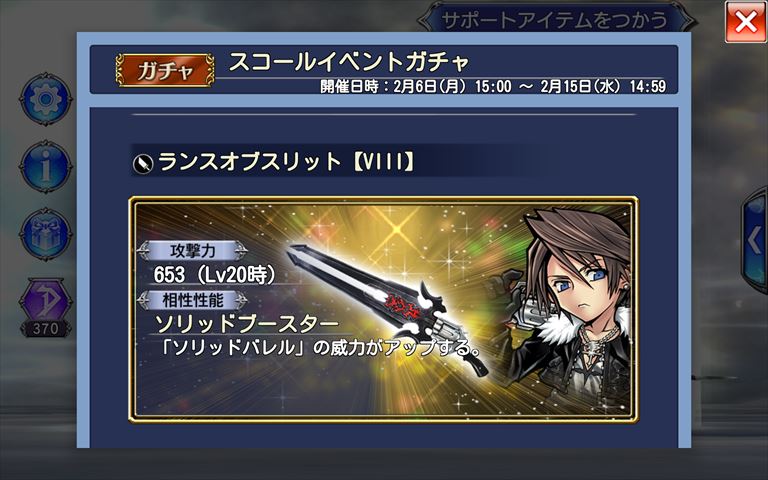Viewport: 768px width, 480px height.
Task: Tap the 相性性能 stat label
Action: point(192,300)
